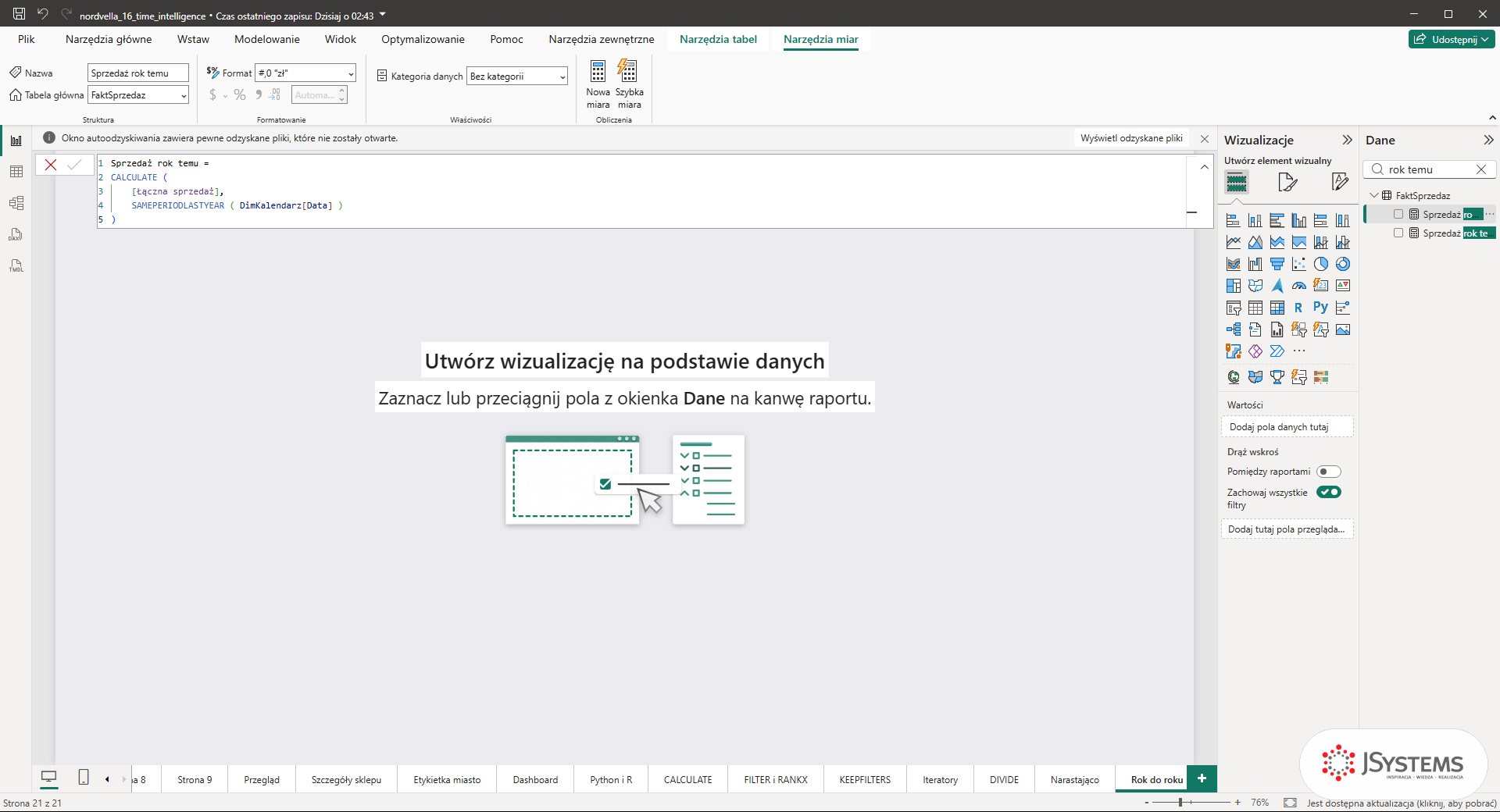Commit the DAX formula with the checkmark
This screenshot has width=1500, height=812.
(x=74, y=165)
